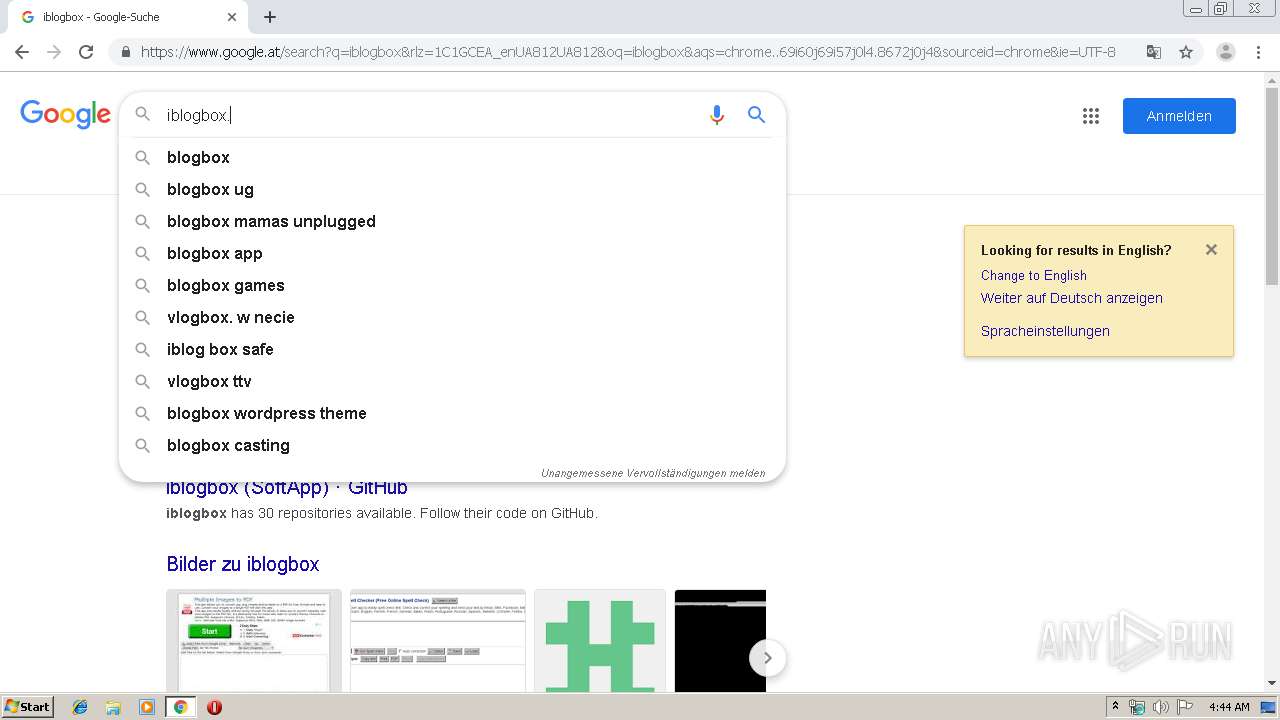The width and height of the screenshot is (1280, 720).
Task: Open the media player taskbar icon
Action: pyautogui.click(x=147, y=707)
